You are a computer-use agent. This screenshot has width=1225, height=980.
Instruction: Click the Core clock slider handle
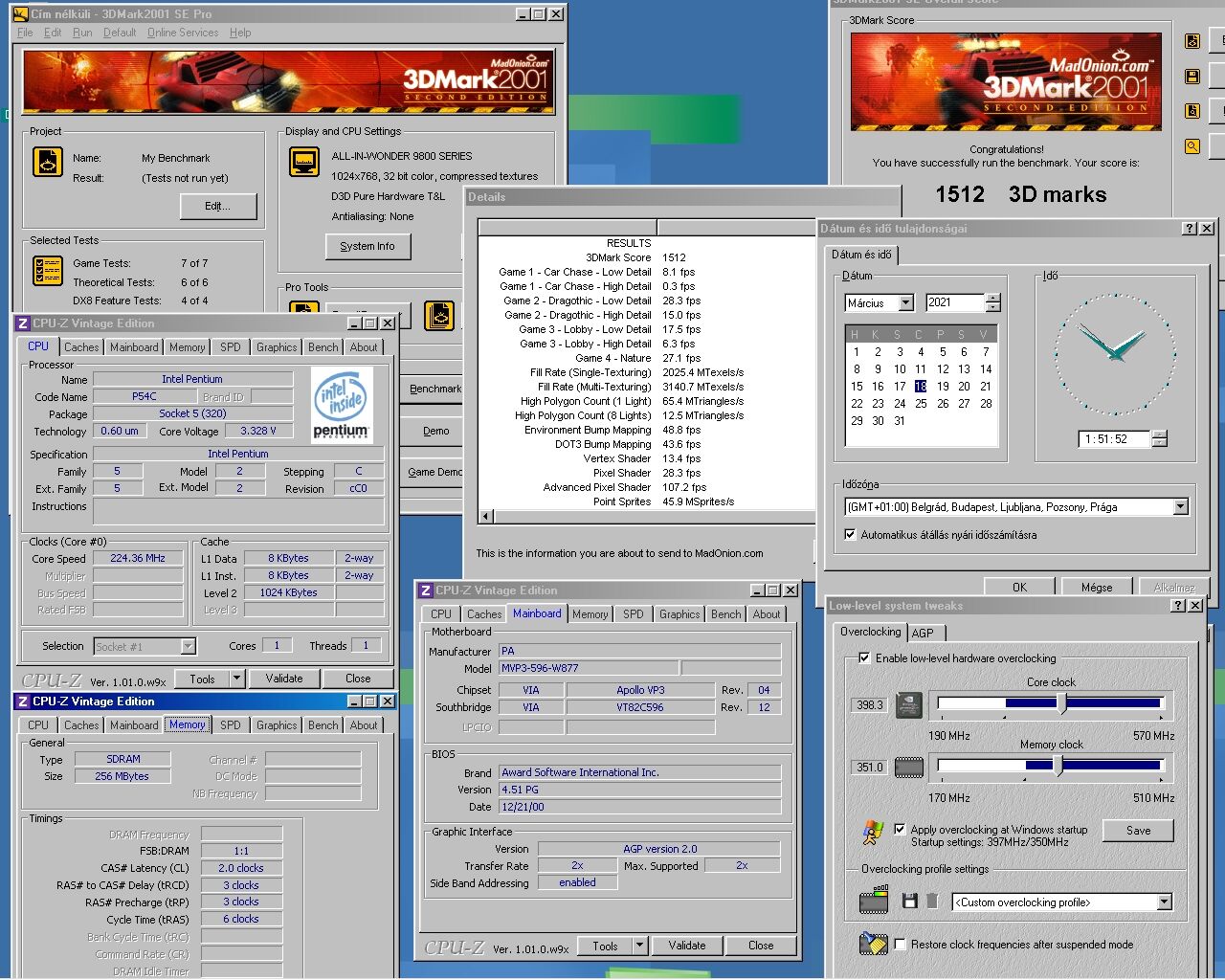coord(1061,703)
